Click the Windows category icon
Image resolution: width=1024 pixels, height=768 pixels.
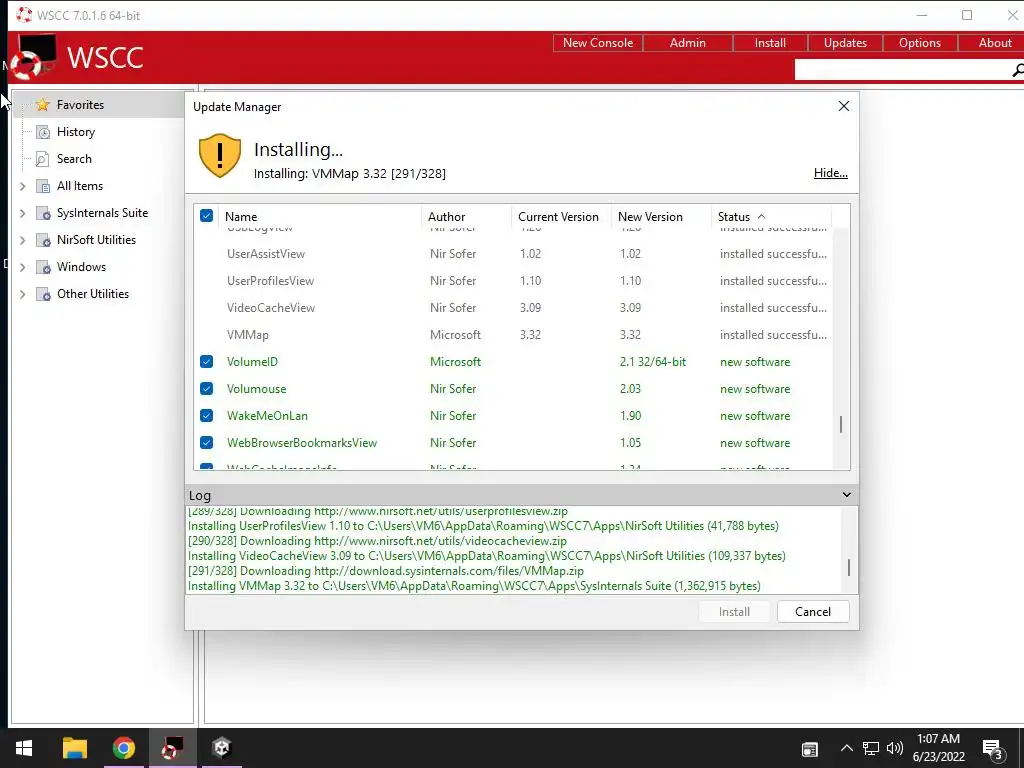42,267
